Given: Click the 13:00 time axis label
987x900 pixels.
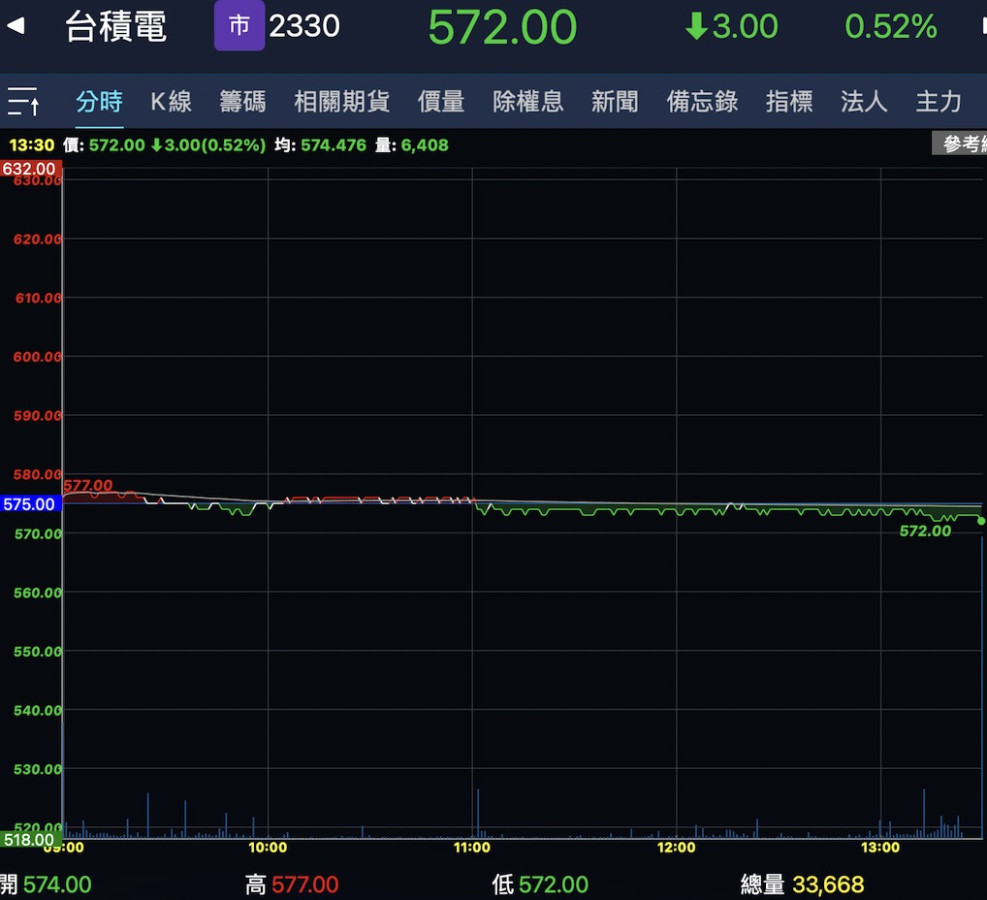Looking at the screenshot, I should [x=880, y=848].
